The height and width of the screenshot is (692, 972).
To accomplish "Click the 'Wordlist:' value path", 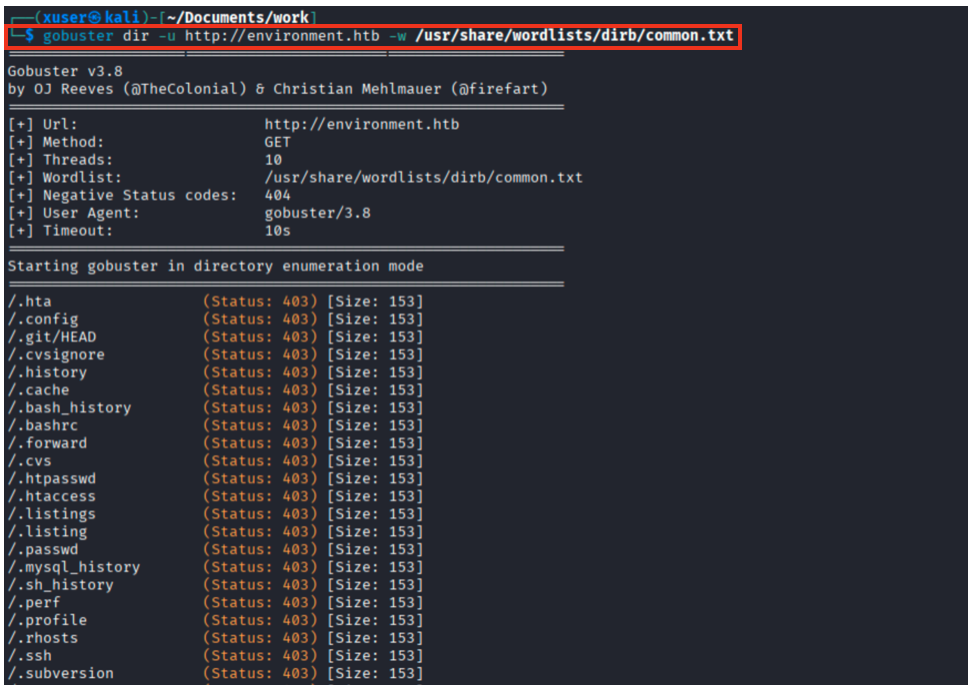I will click(x=424, y=178).
